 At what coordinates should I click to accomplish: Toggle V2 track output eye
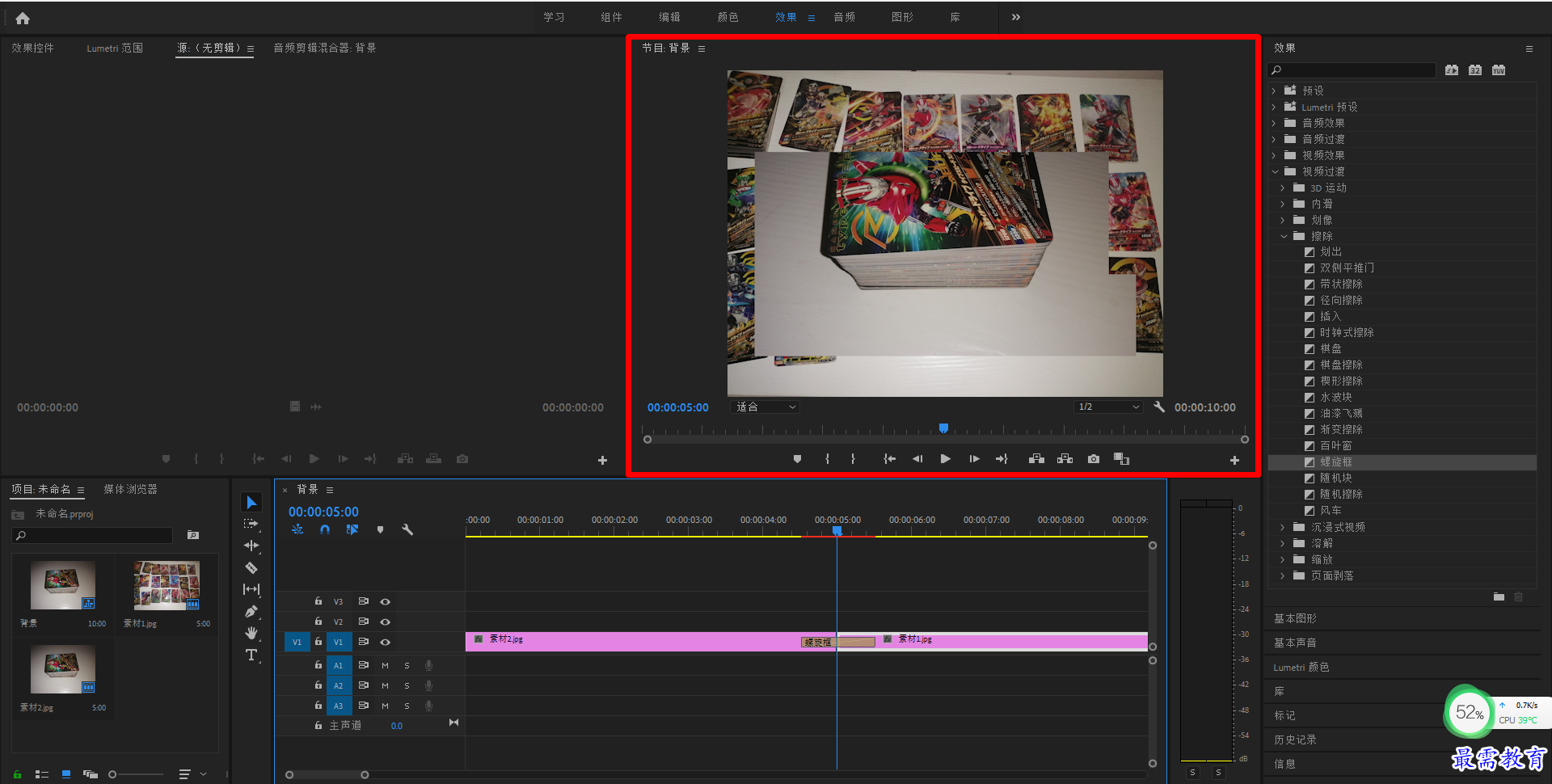[x=386, y=622]
